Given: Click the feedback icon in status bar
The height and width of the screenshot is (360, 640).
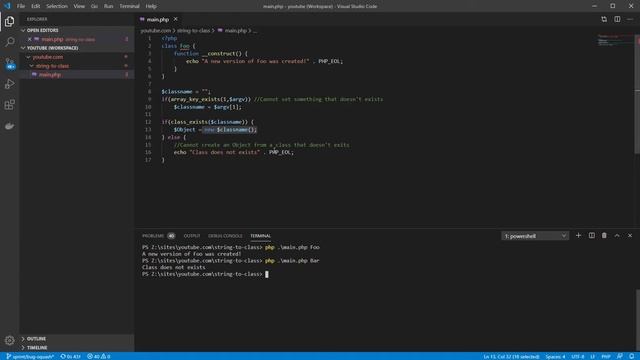Looking at the screenshot, I should tap(620, 356).
